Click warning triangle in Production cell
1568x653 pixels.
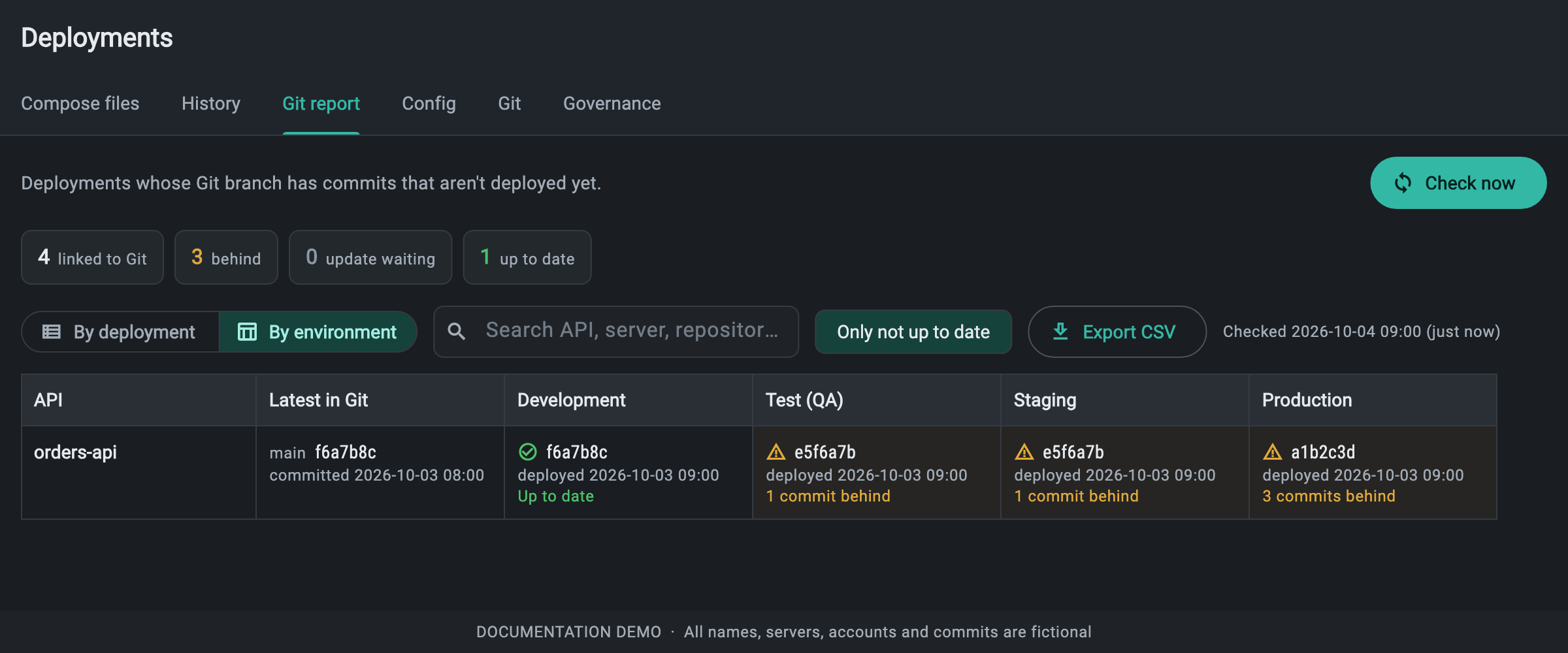[1272, 452]
